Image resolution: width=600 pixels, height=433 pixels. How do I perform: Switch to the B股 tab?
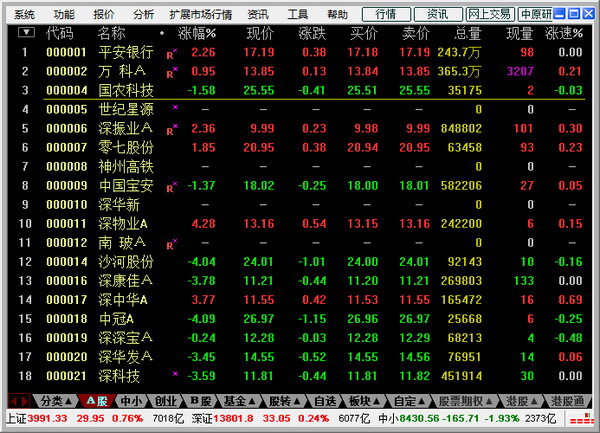[x=201, y=401]
